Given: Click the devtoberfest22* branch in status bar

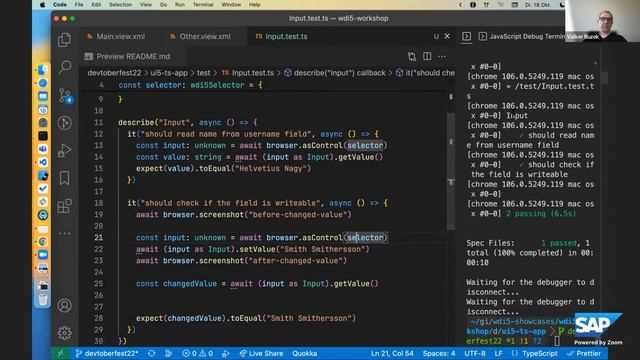Looking at the screenshot, I should (x=107, y=353).
